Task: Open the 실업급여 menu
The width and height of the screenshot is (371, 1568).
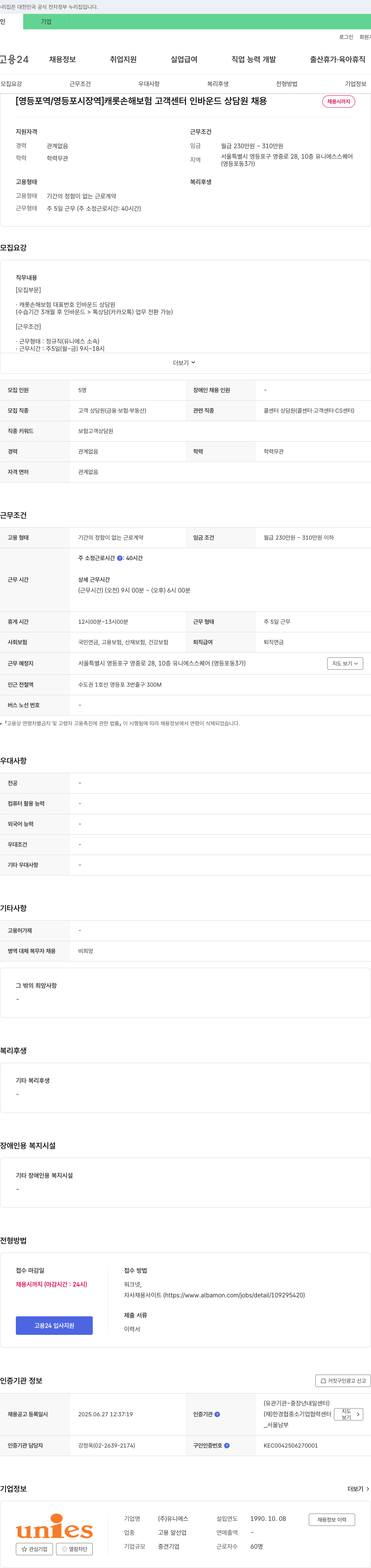Action: coord(184,59)
